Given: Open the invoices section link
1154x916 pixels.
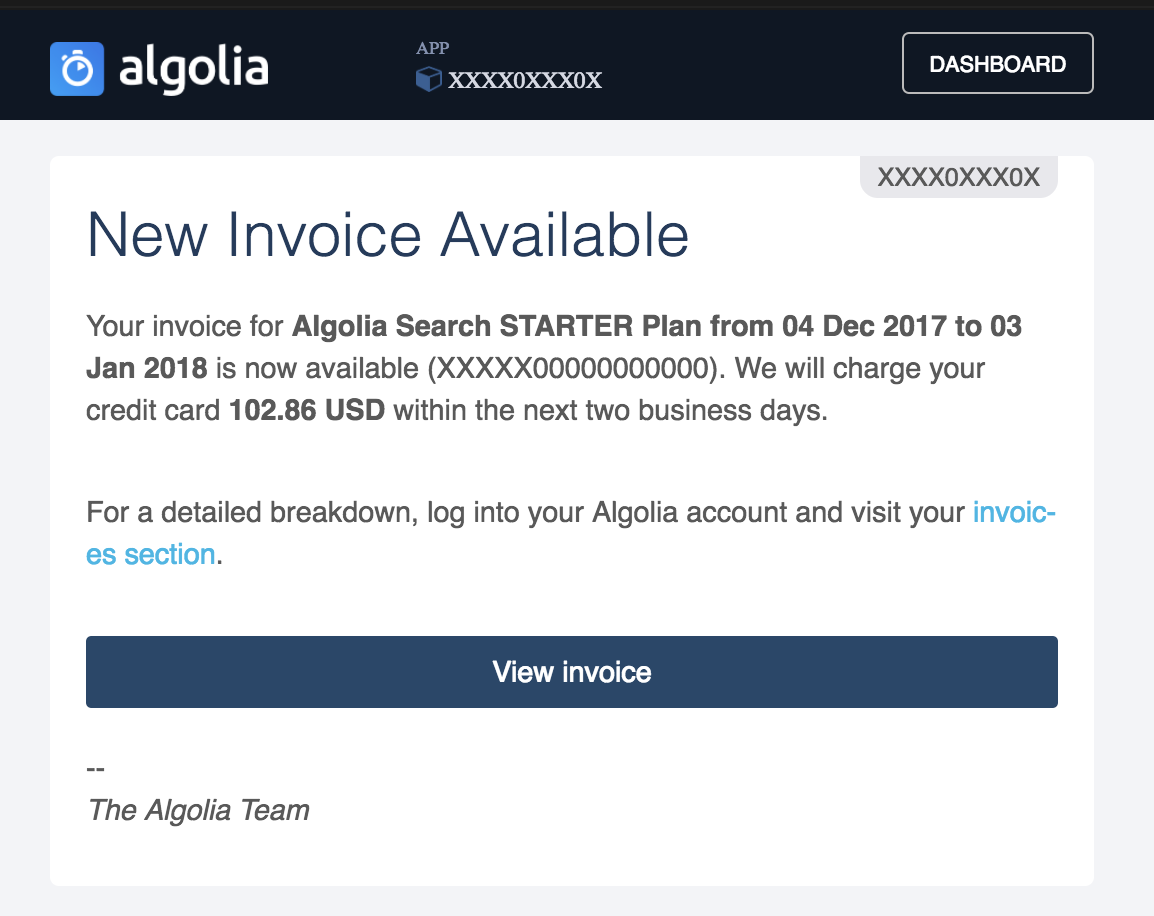Looking at the screenshot, I should pos(1014,512).
